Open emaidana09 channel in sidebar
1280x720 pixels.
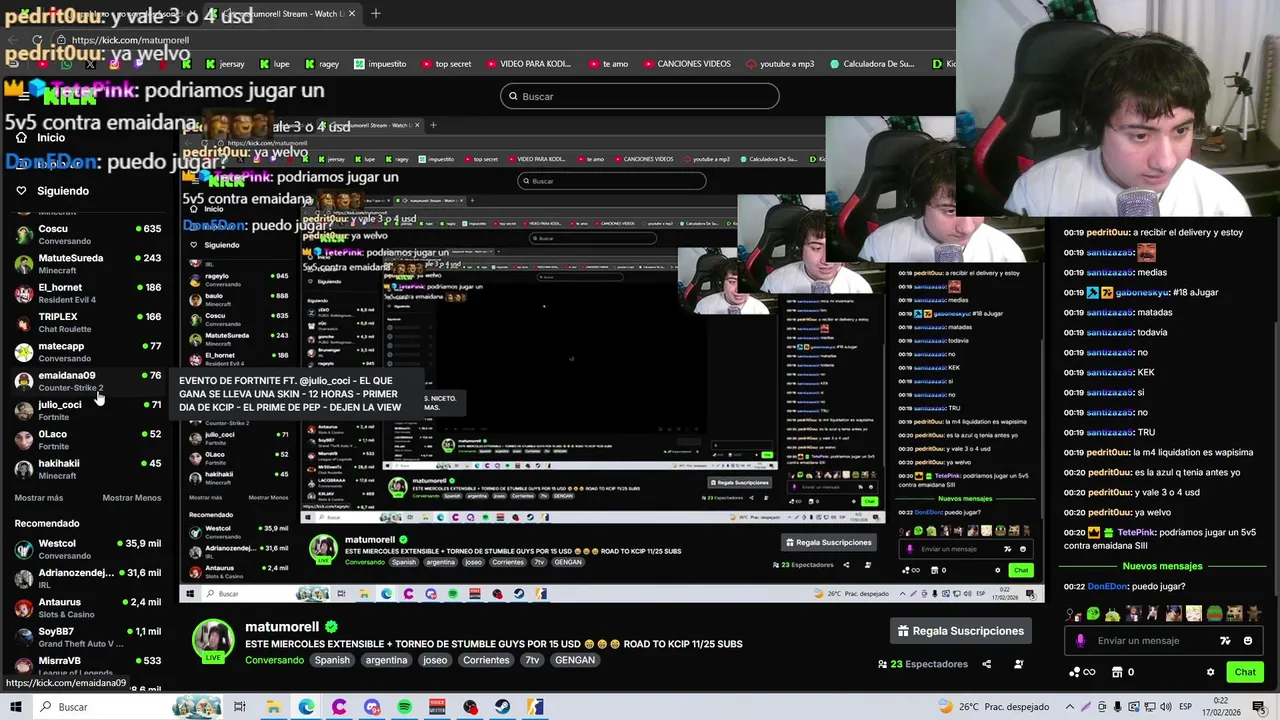[x=88, y=381]
